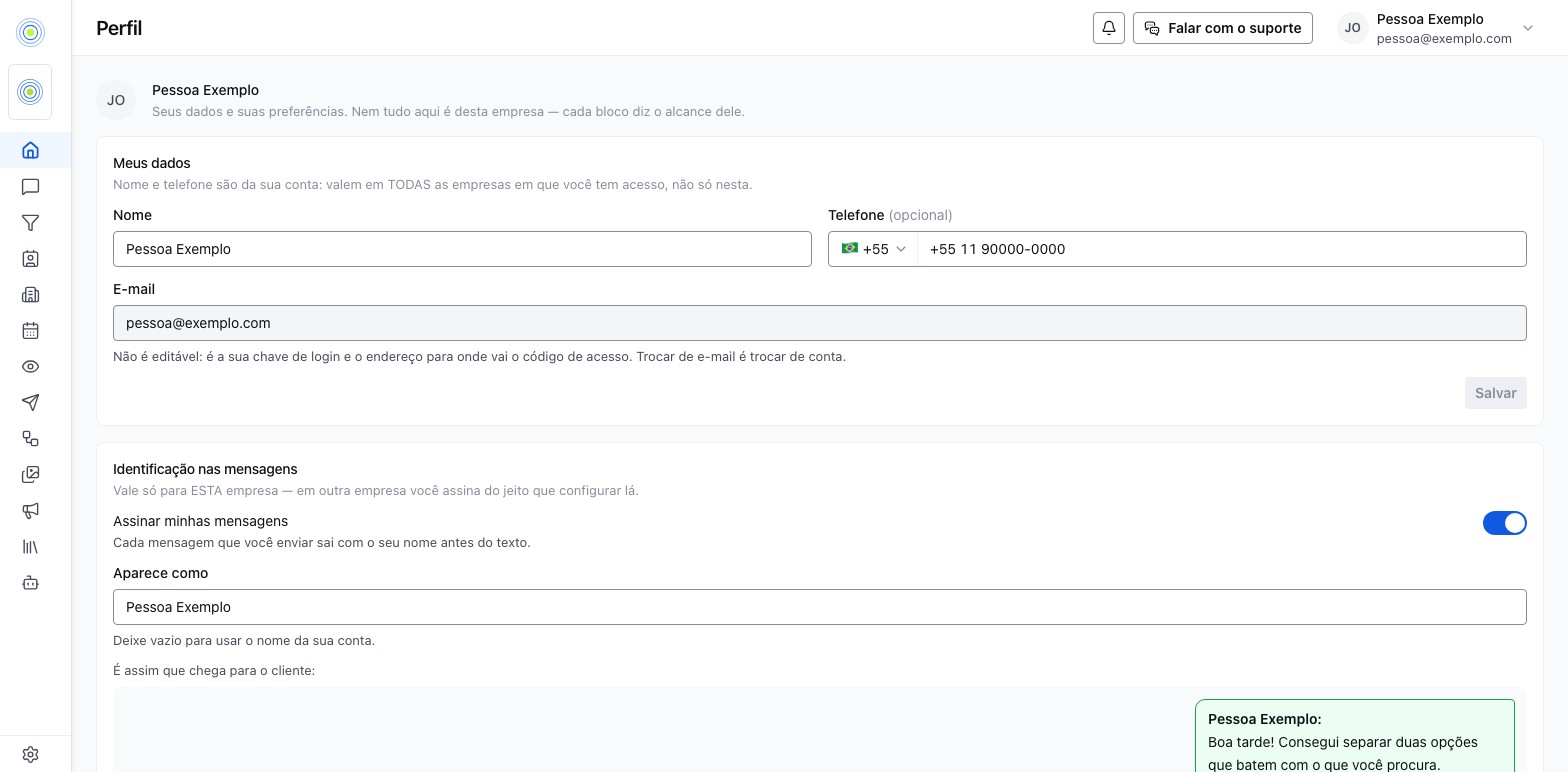Click the JO avatar beside the profile heading
This screenshot has width=1568, height=772.
point(116,100)
